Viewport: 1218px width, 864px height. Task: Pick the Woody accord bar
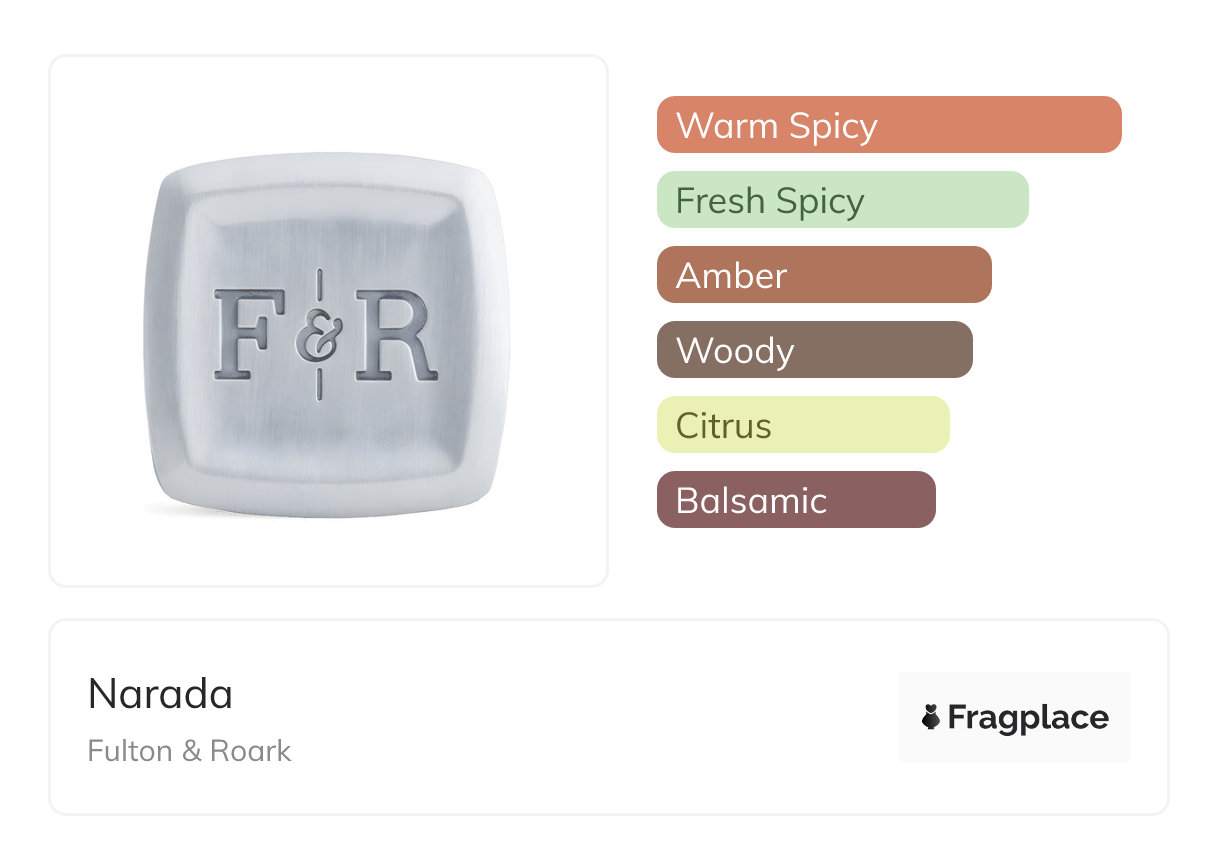tap(814, 350)
